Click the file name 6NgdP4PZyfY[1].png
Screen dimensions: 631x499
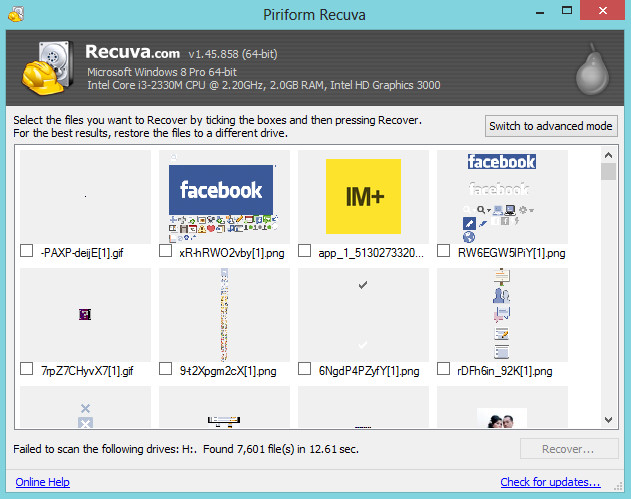click(369, 371)
